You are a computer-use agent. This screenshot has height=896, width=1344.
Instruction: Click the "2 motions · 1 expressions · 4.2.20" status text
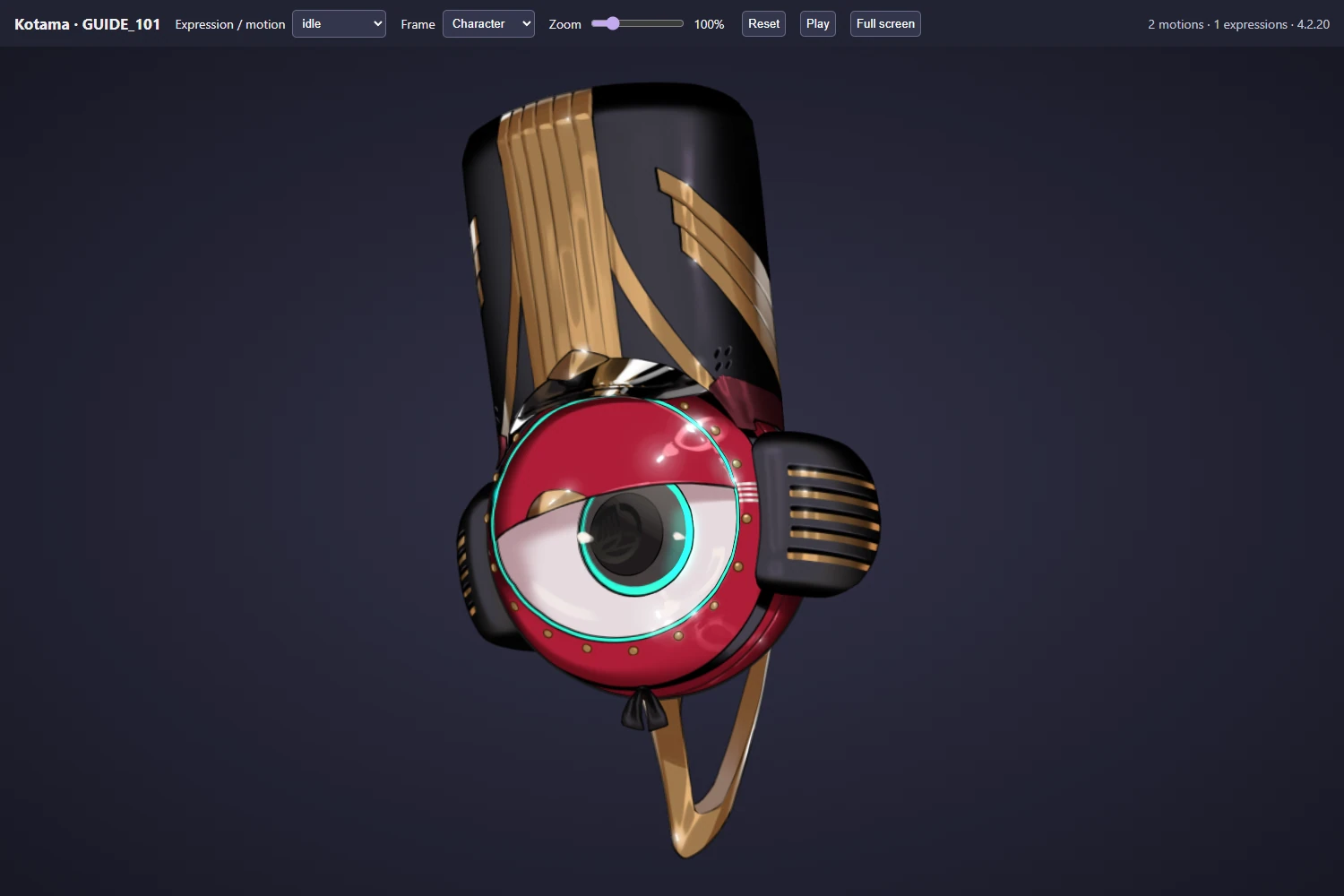[1238, 24]
